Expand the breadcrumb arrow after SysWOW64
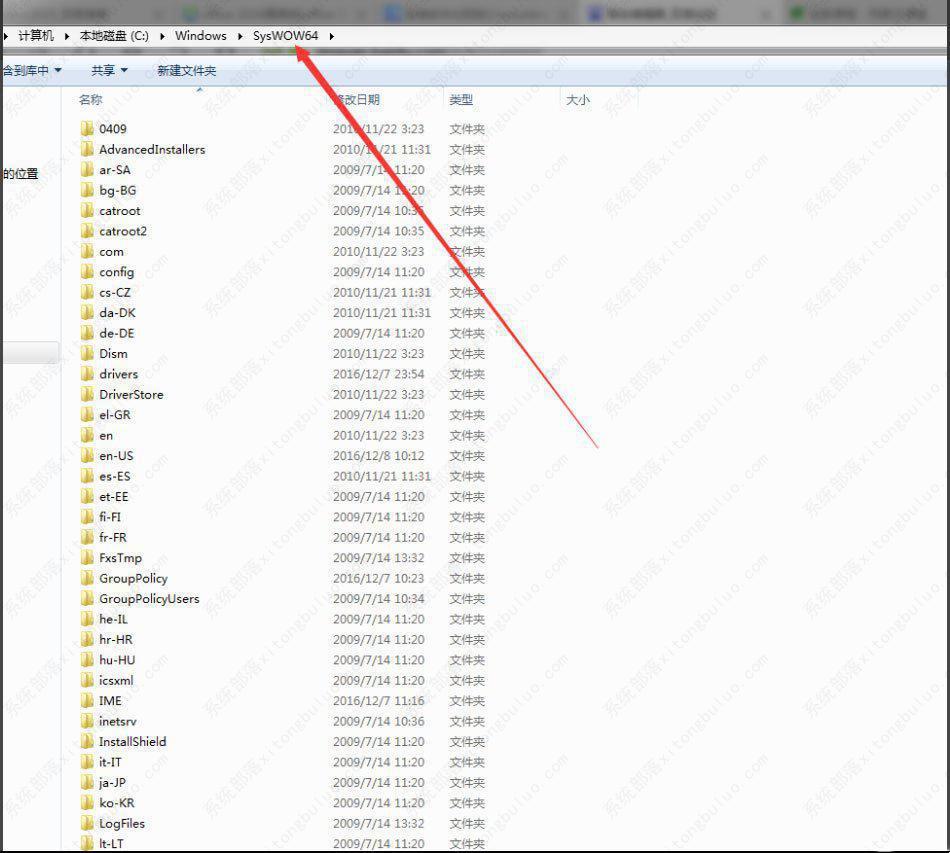 (x=330, y=35)
